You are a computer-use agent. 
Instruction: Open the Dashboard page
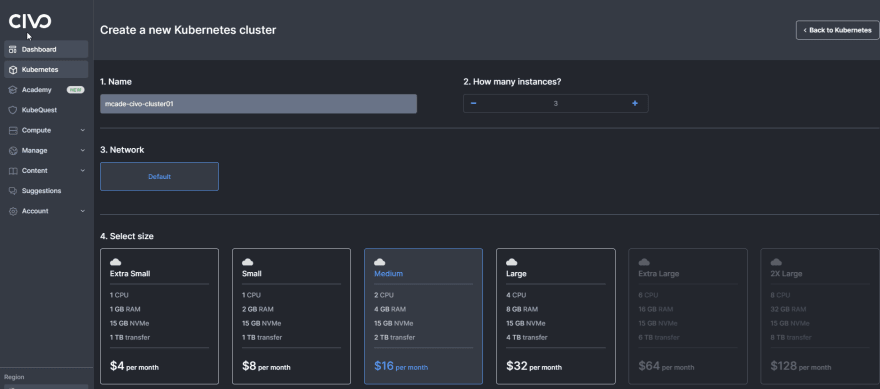click(x=46, y=49)
